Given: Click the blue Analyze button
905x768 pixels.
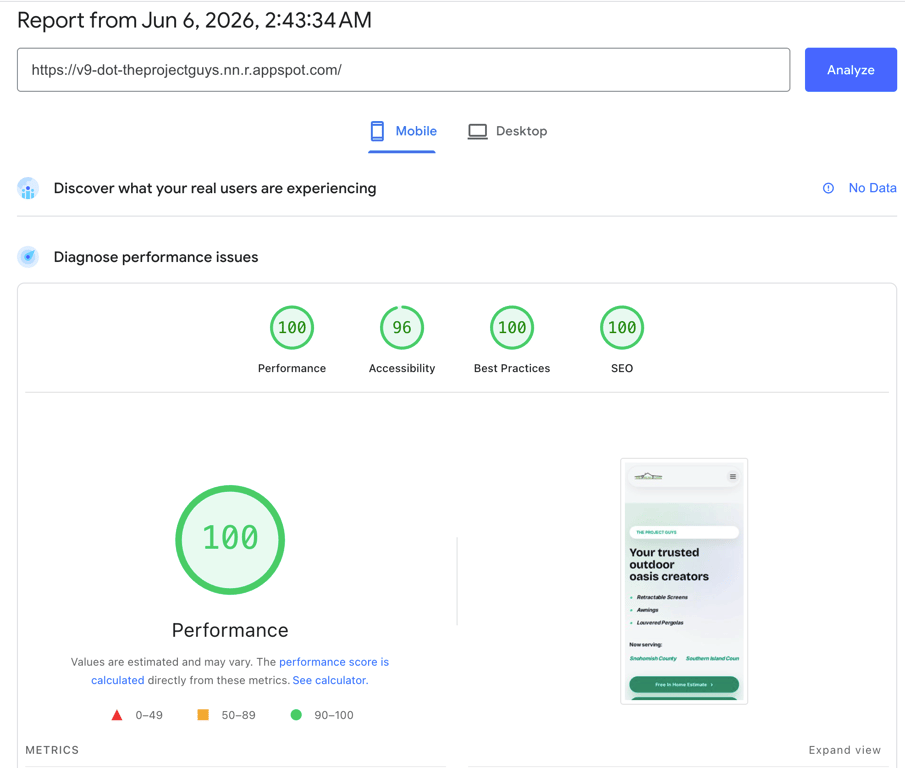Looking at the screenshot, I should 850,70.
